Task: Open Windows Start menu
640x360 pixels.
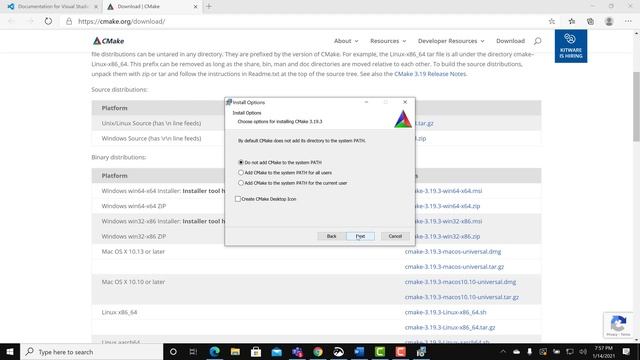Action: click(10, 351)
